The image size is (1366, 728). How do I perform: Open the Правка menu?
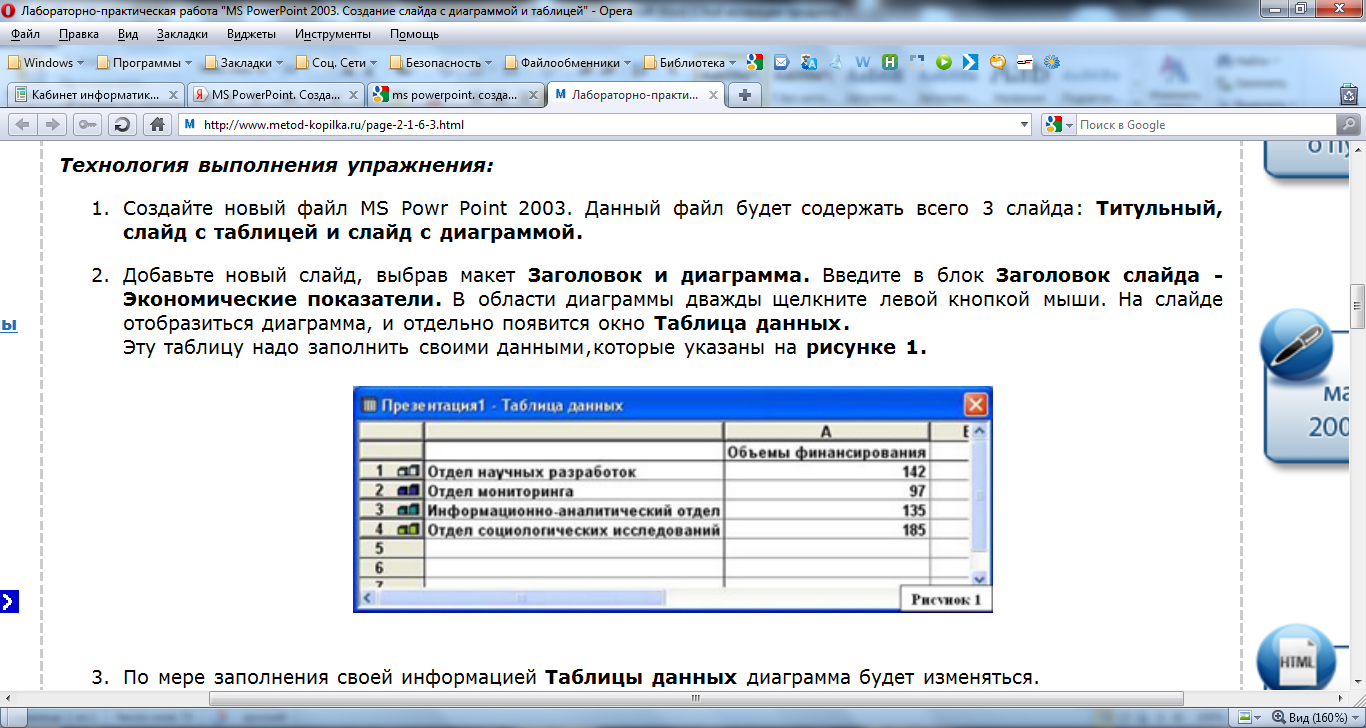(79, 34)
